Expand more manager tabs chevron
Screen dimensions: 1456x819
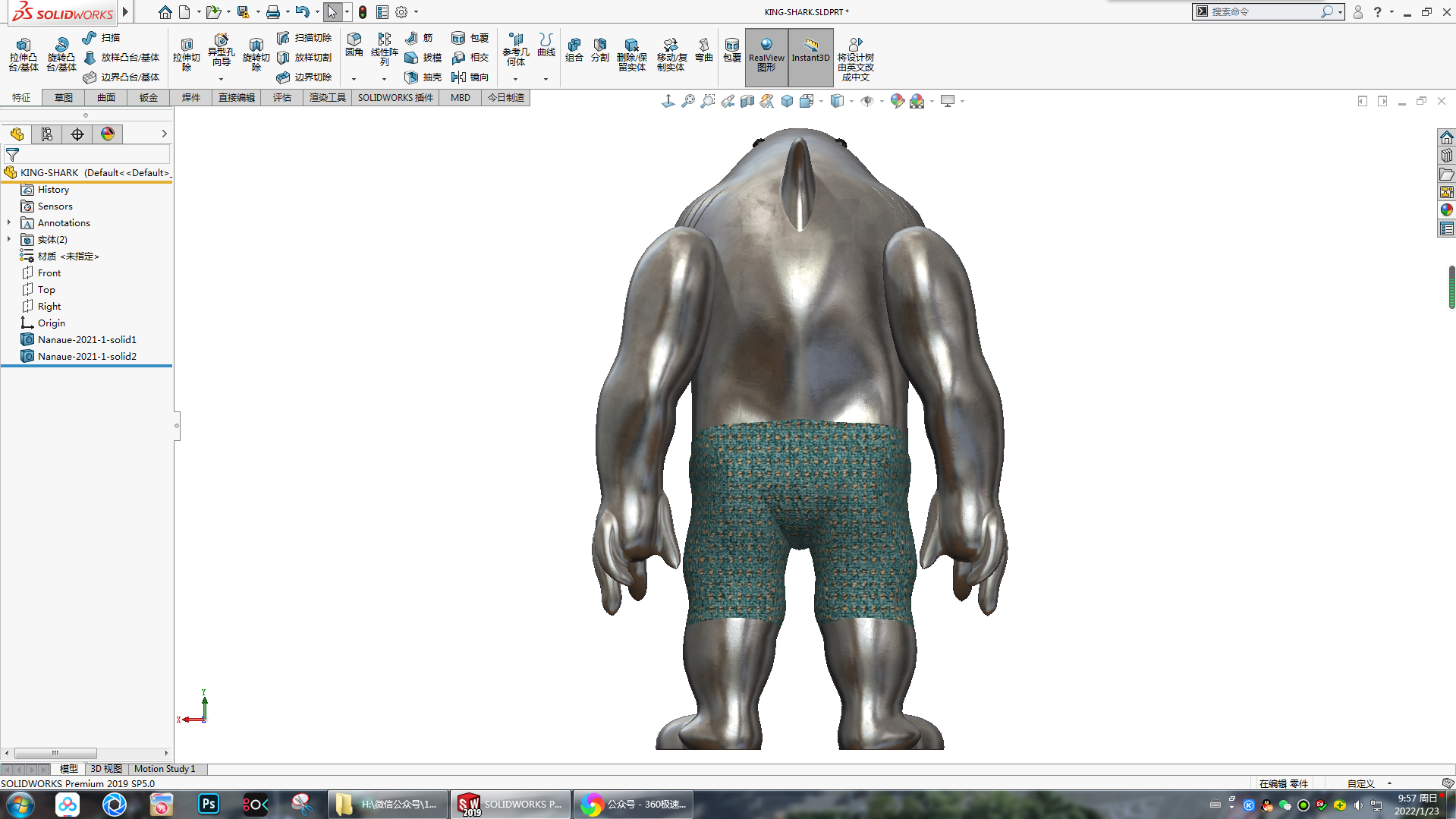[164, 134]
